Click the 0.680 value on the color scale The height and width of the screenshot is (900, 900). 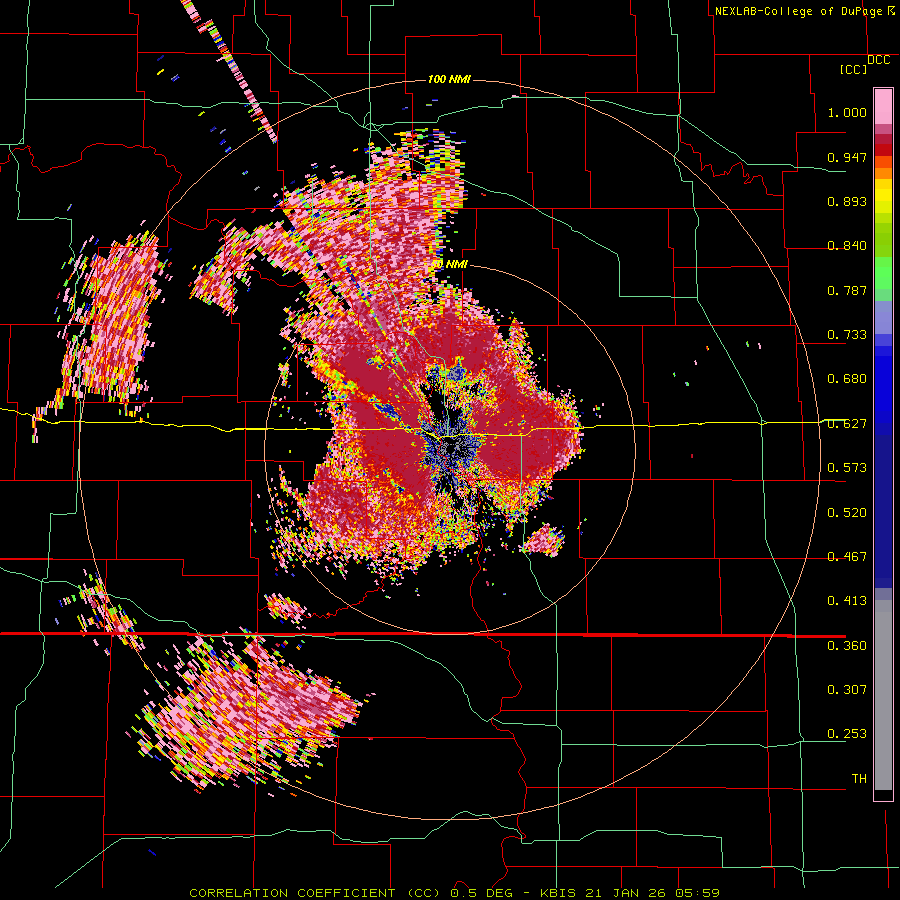coord(847,379)
